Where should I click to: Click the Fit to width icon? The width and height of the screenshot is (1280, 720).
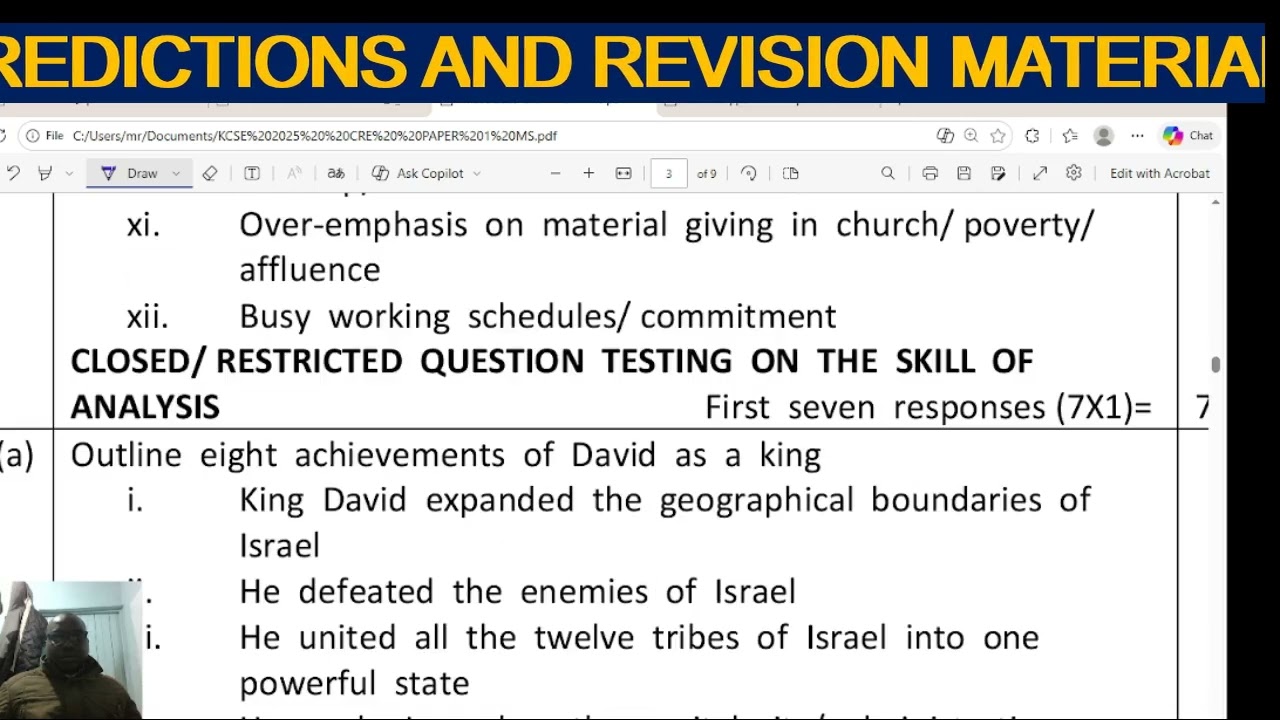(624, 173)
